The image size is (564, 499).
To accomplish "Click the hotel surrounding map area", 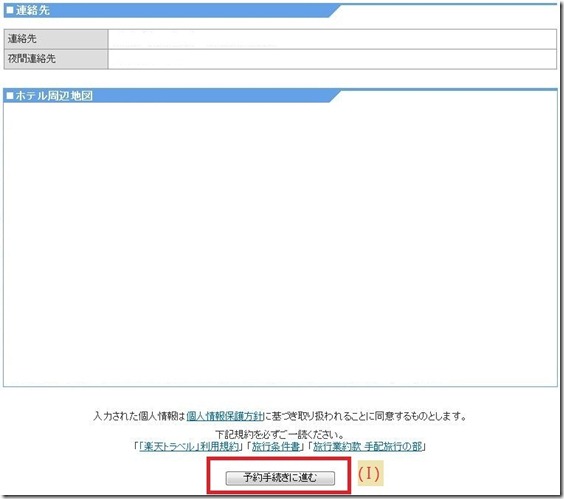I will (280, 245).
